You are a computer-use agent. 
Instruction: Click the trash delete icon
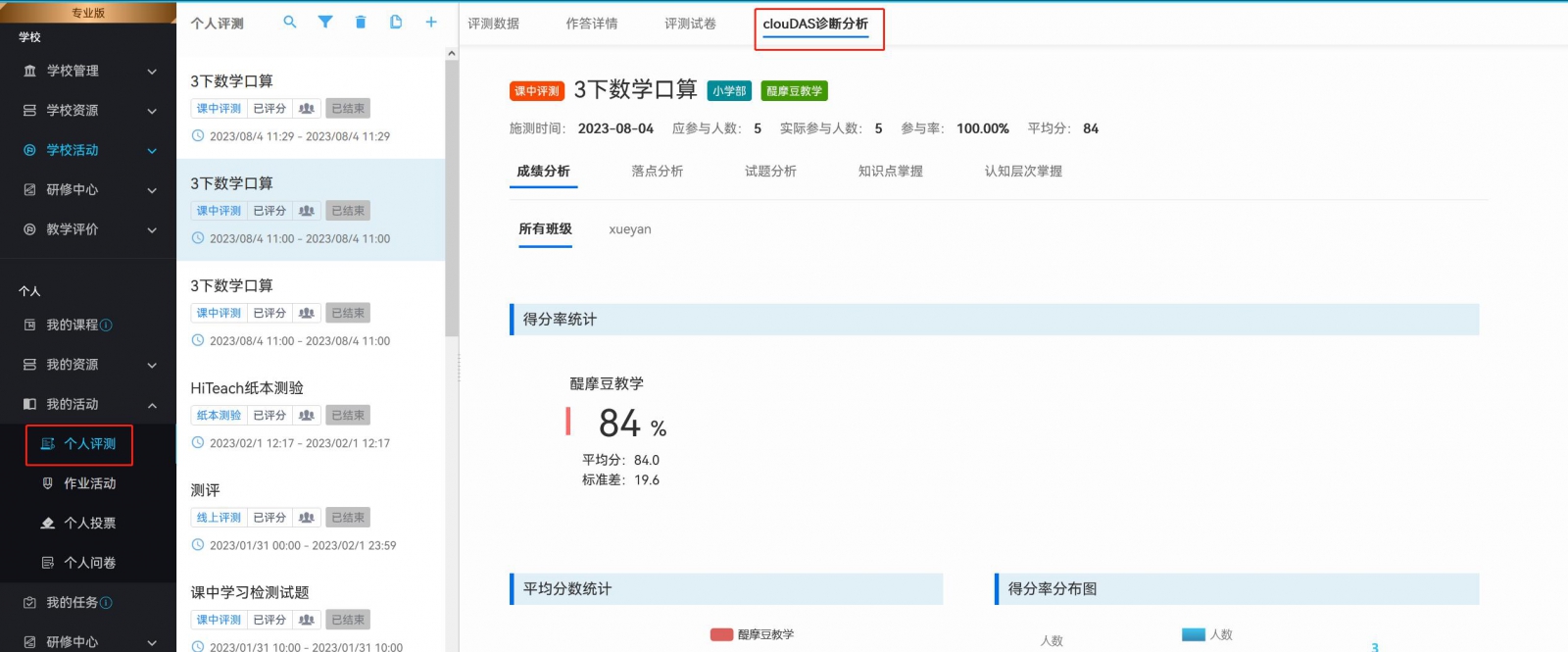361,22
